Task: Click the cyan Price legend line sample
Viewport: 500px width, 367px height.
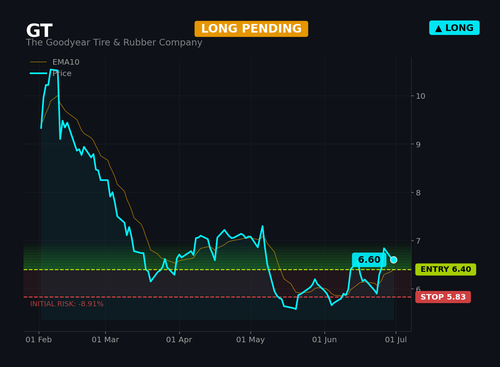Action: click(38, 73)
